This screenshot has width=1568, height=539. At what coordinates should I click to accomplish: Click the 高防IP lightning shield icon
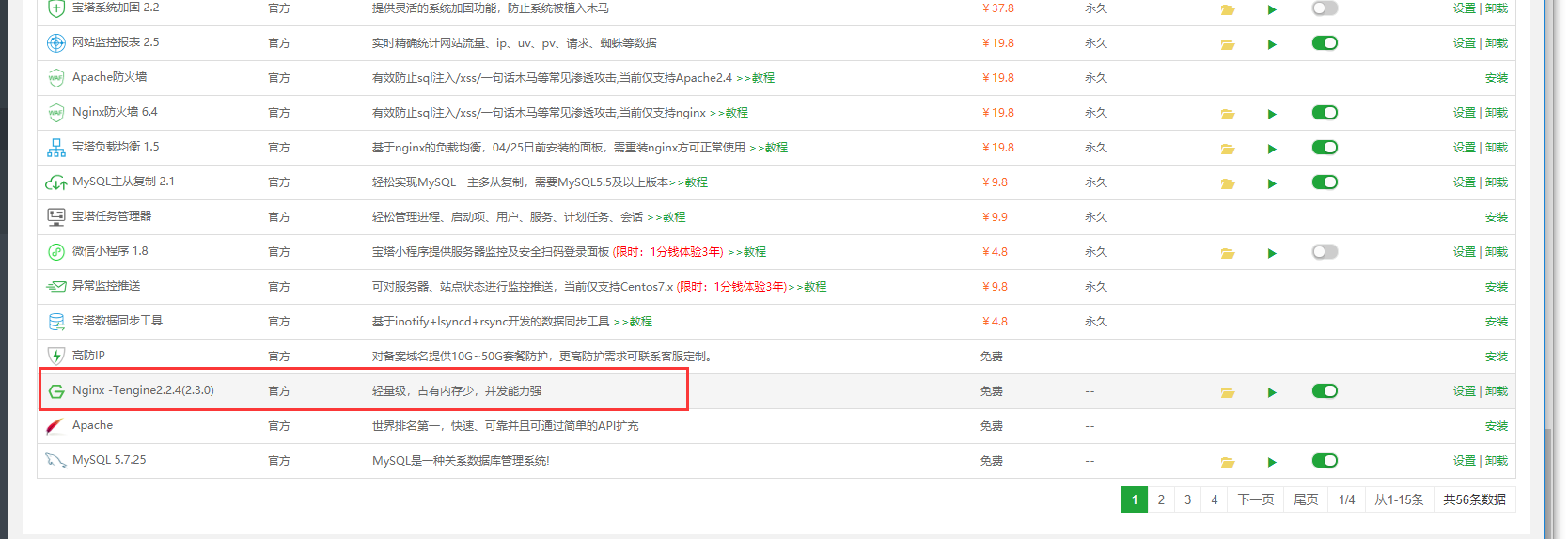click(56, 356)
